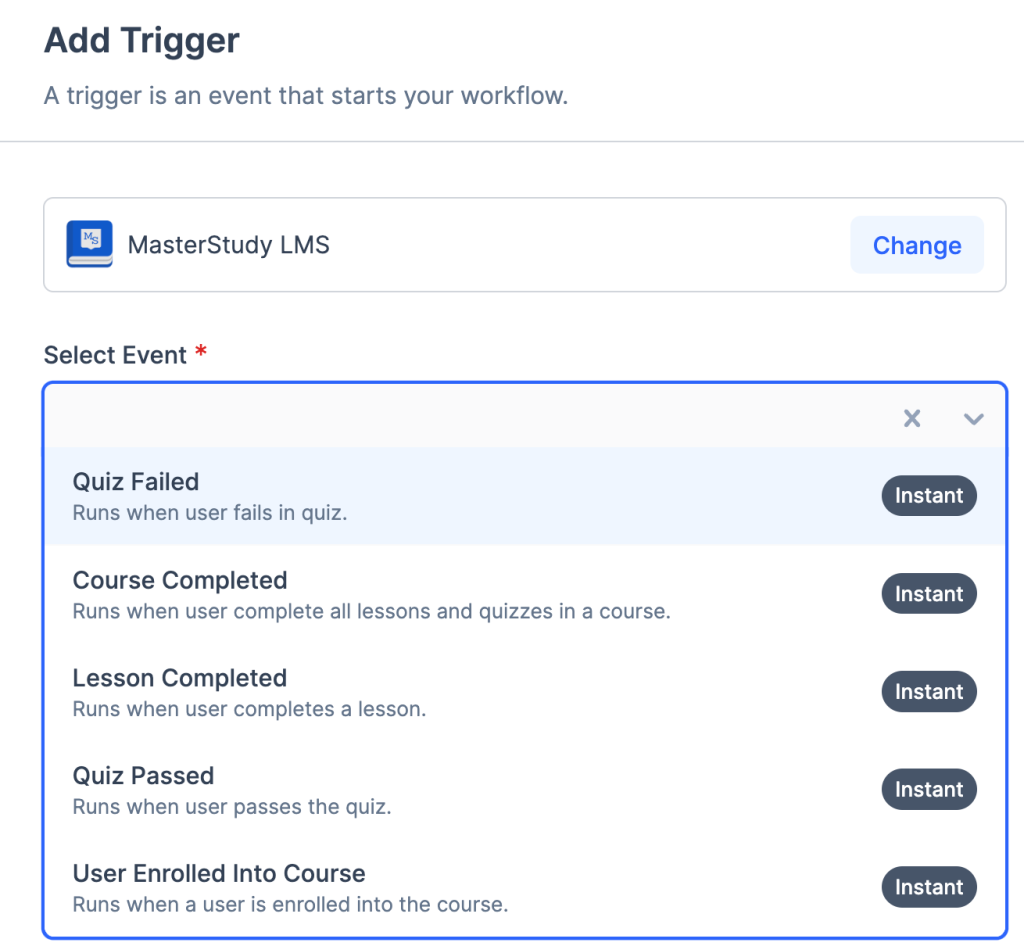Screen dimensions: 1024x946
Task: Click the Add Trigger heading
Action: (x=142, y=41)
